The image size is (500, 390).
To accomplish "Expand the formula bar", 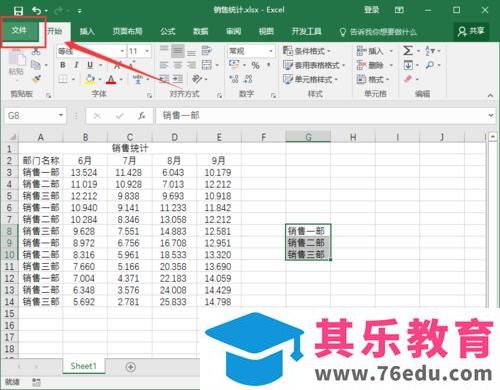I will tap(491, 115).
